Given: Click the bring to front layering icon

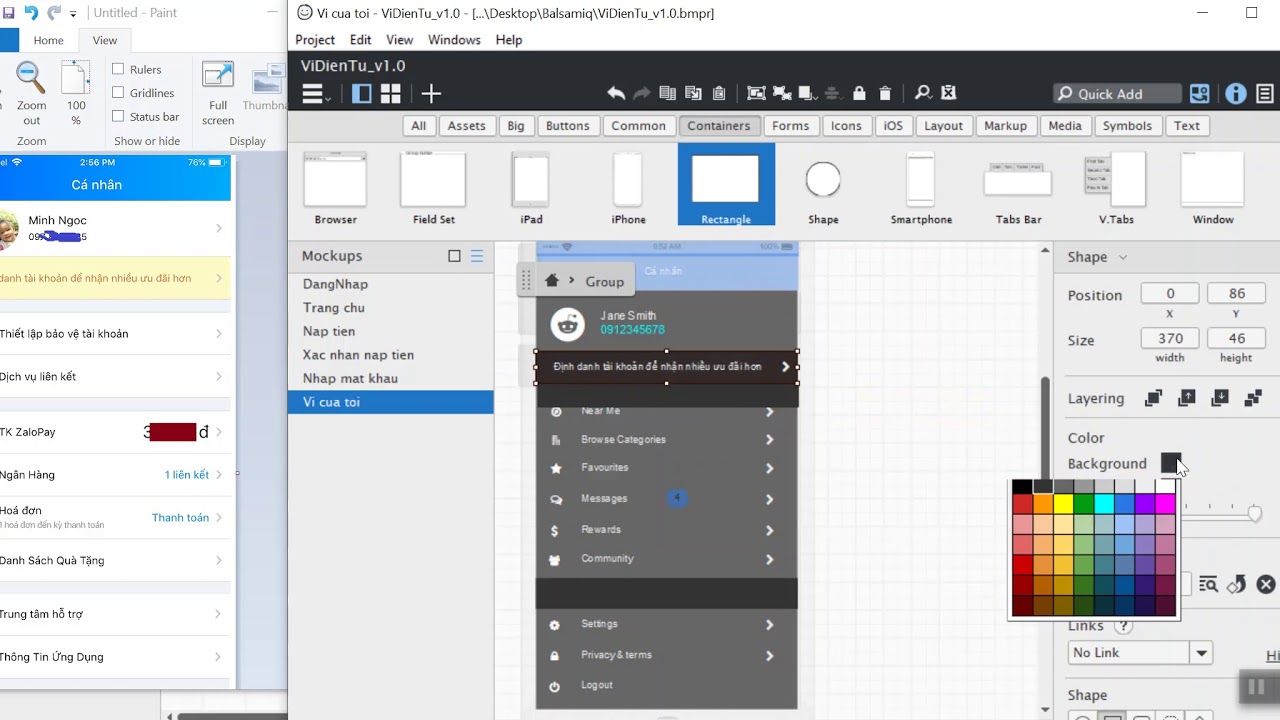Looking at the screenshot, I should point(1153,398).
